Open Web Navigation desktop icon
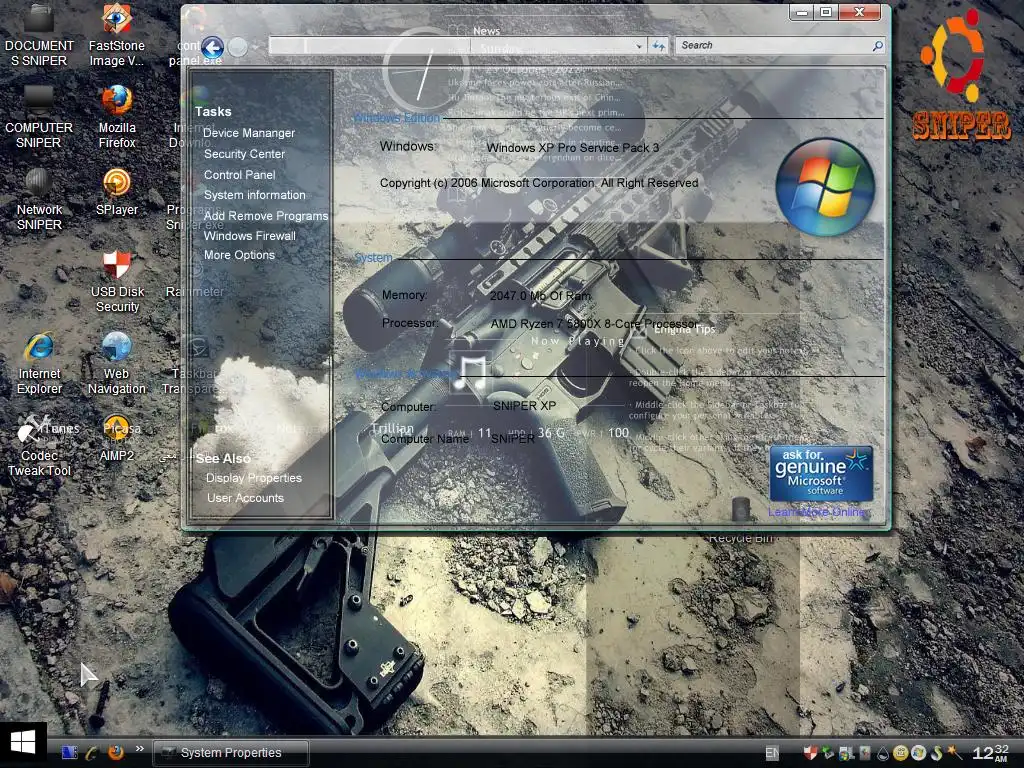The width and height of the screenshot is (1024, 768). [117, 364]
